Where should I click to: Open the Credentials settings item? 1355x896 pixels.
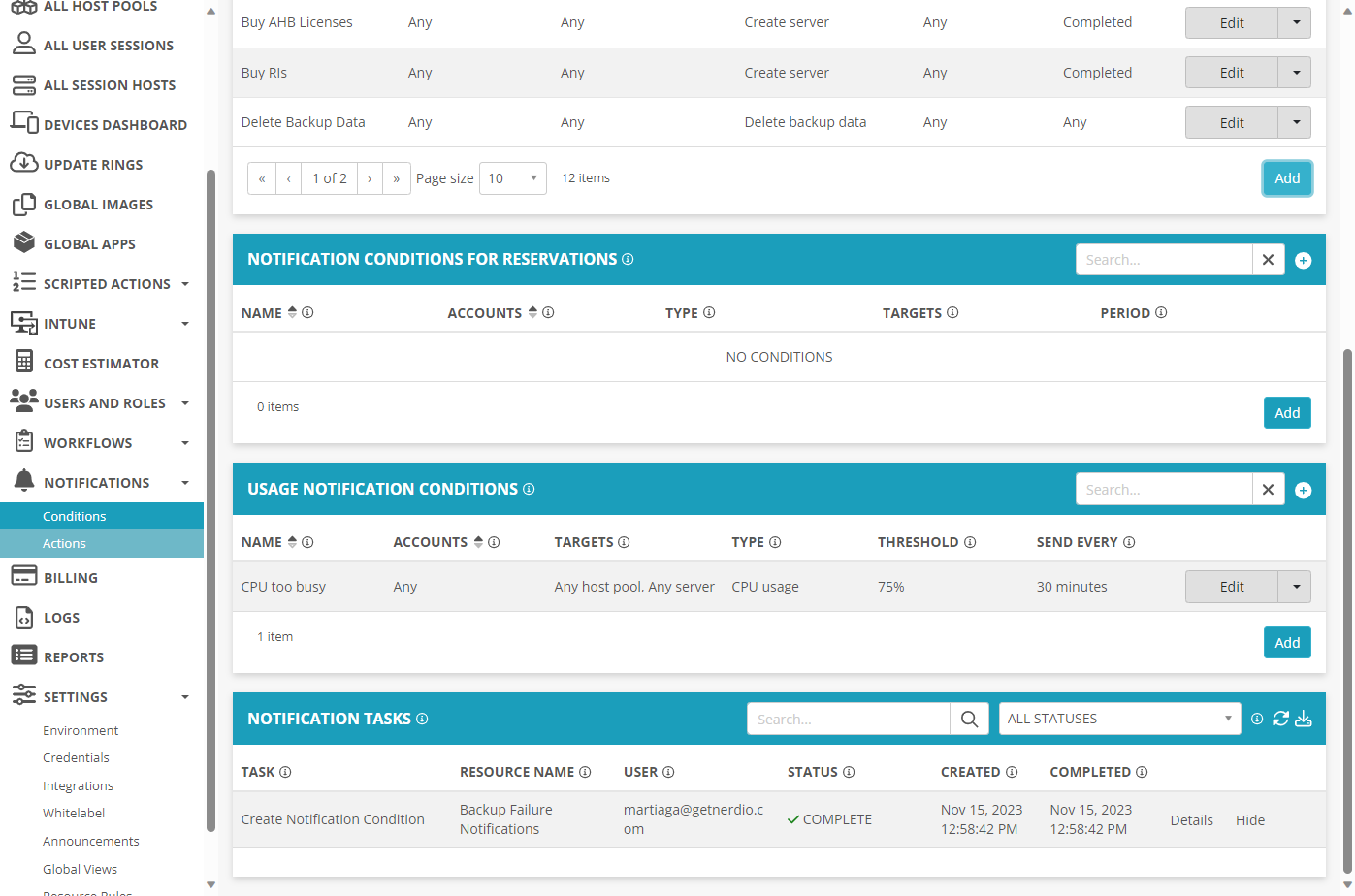coord(76,757)
